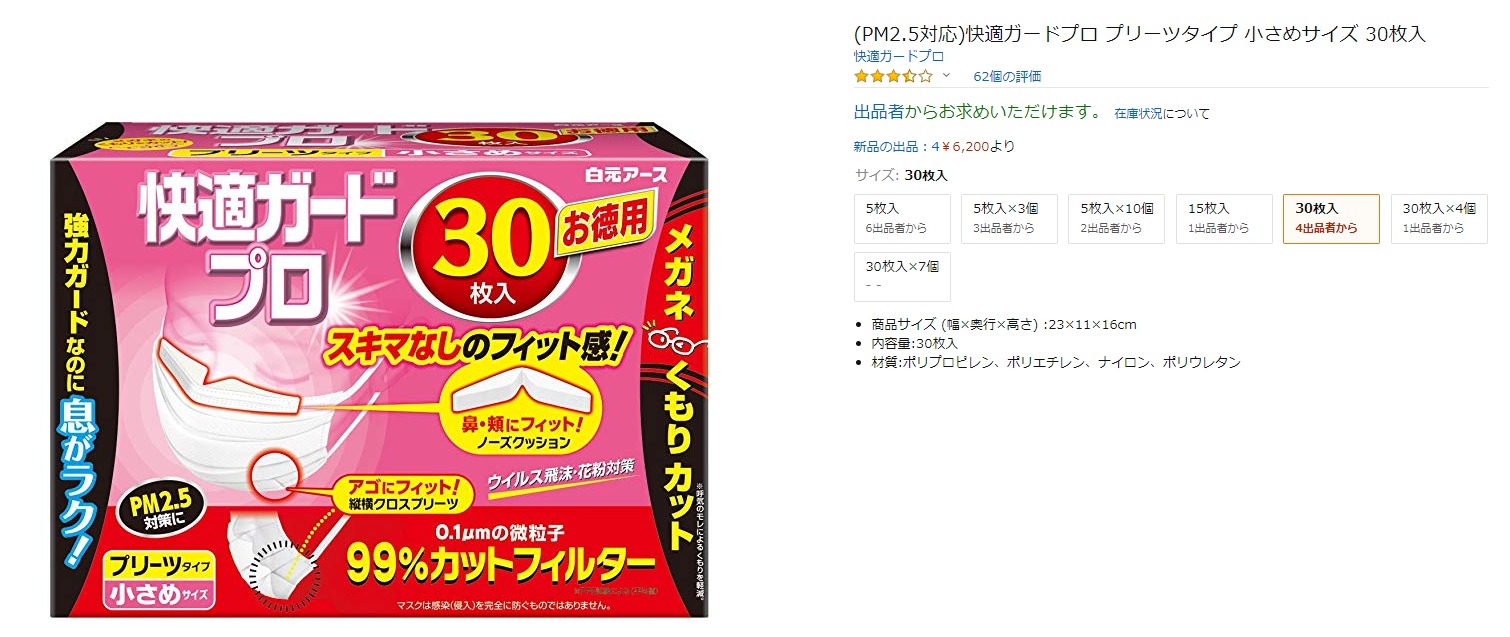Expand the rating breakdown chevron

tap(946, 75)
